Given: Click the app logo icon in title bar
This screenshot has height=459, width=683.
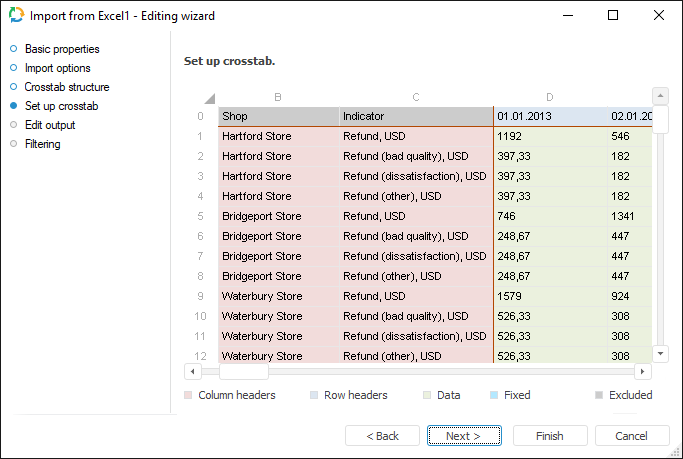Looking at the screenshot, I should click(x=16, y=16).
